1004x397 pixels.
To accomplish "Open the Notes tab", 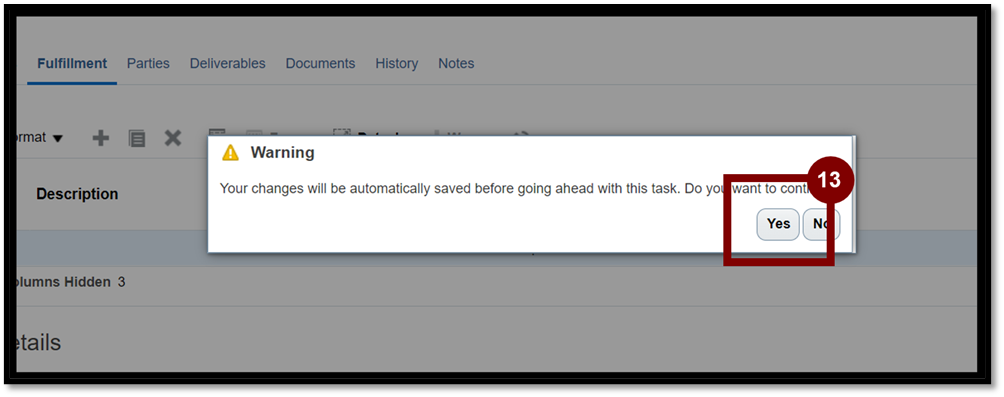I will click(456, 63).
